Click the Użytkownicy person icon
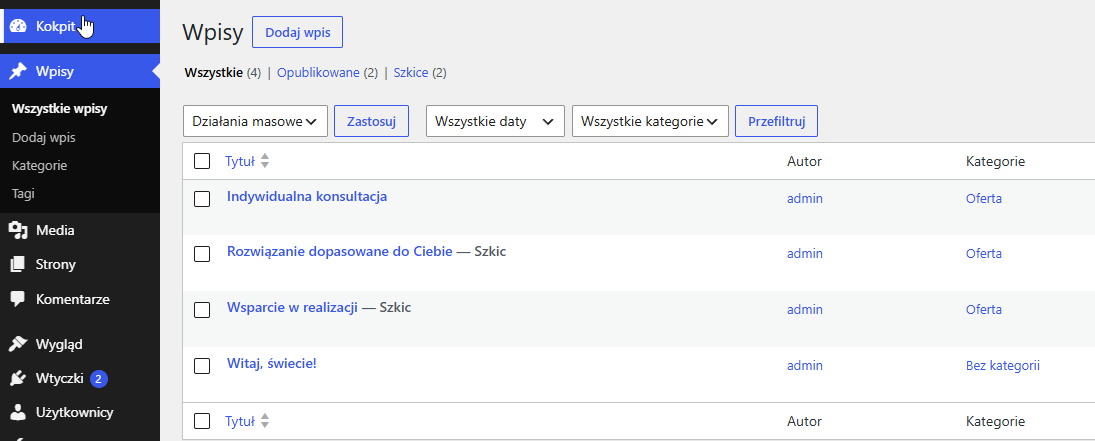This screenshot has width=1095, height=441. coord(18,413)
